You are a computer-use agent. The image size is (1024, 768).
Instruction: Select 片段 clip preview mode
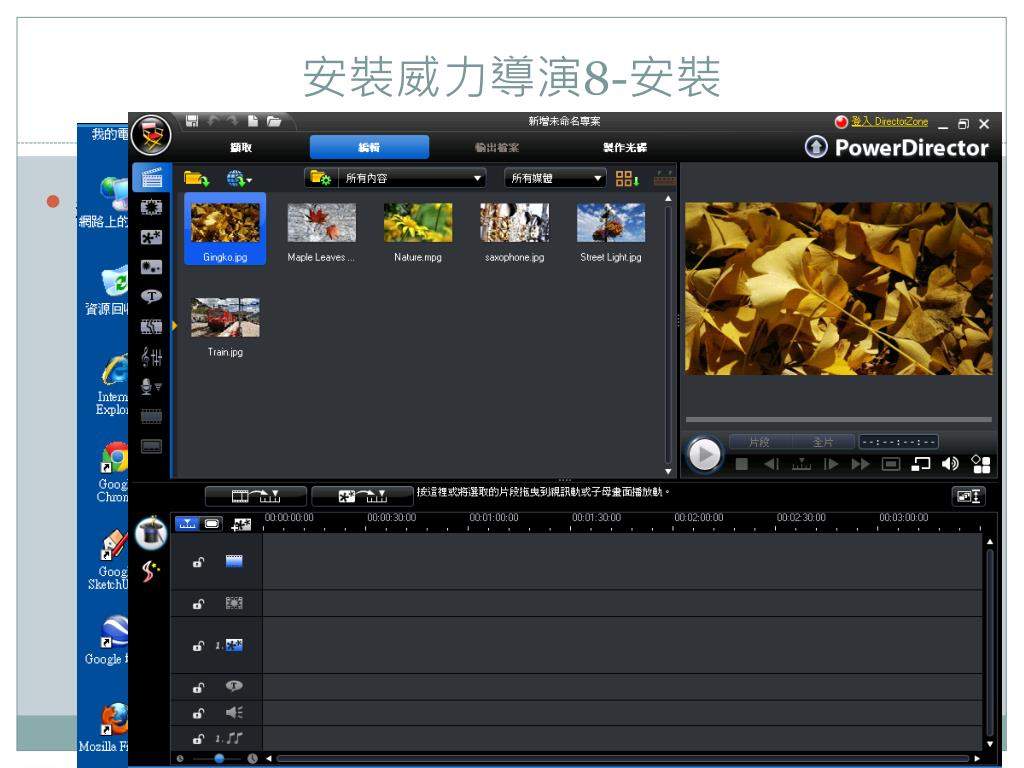click(x=760, y=442)
